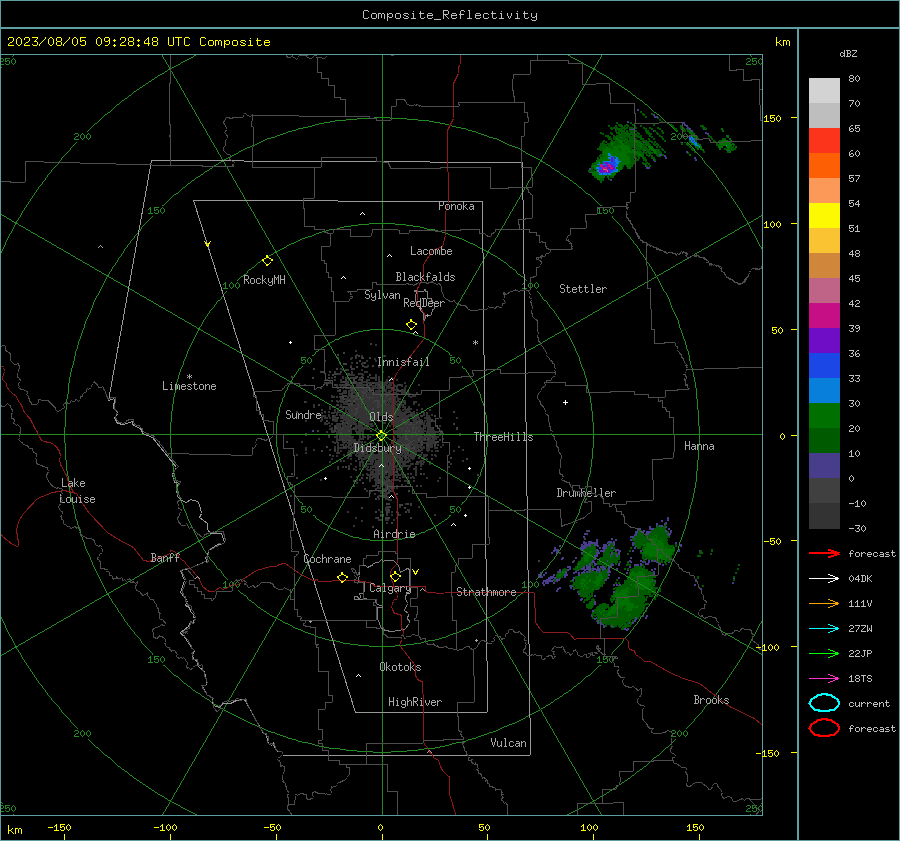Click the Sylvan label

tap(382, 296)
